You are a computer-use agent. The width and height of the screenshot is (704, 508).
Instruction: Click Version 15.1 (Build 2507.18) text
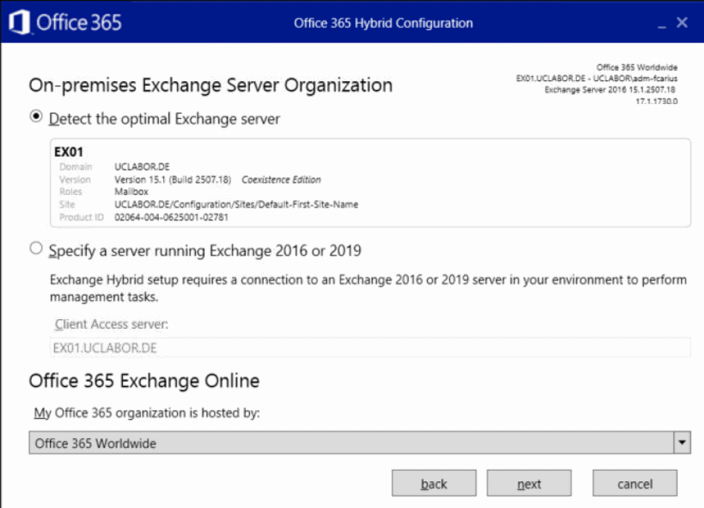[x=173, y=180]
